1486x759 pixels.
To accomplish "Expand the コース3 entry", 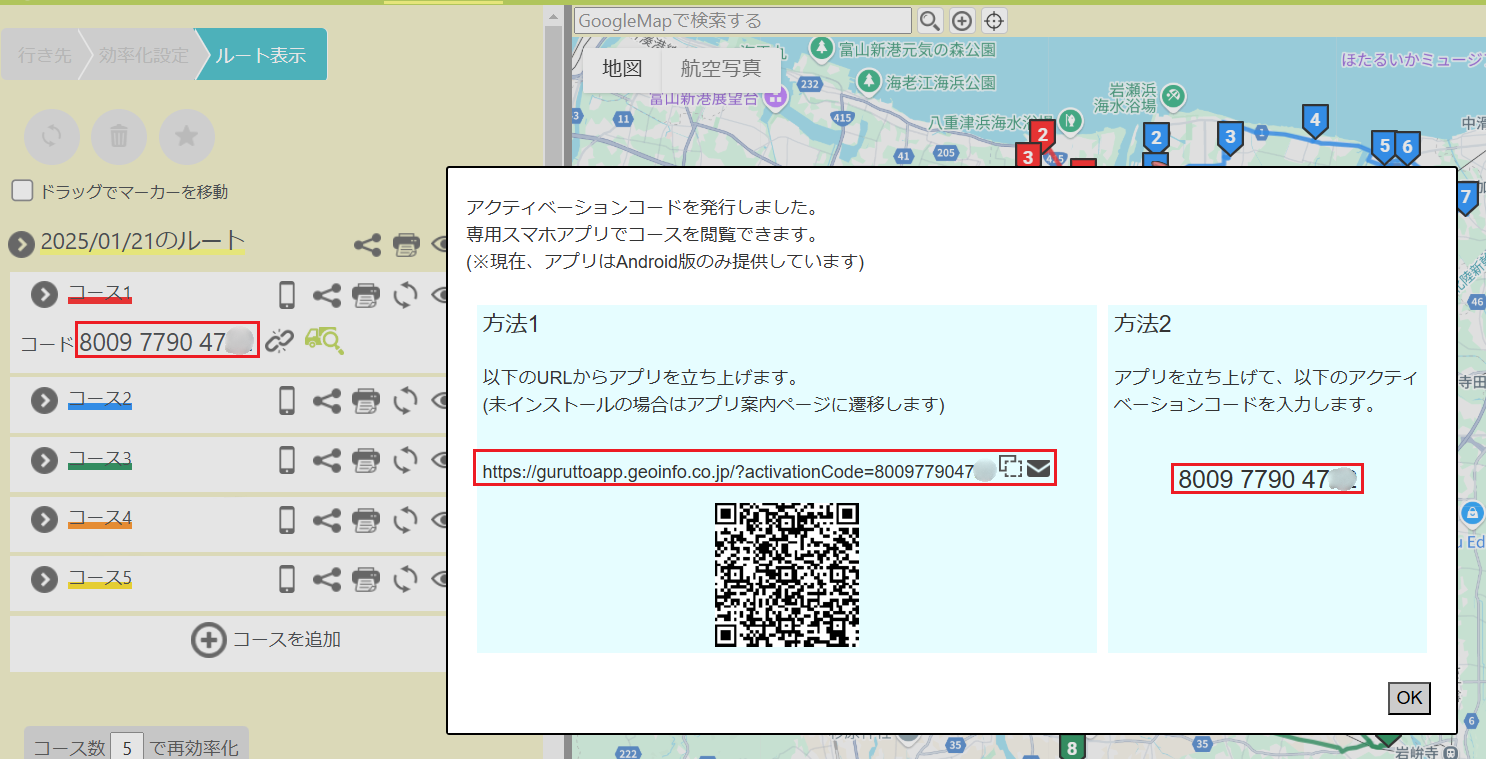I will [x=44, y=460].
